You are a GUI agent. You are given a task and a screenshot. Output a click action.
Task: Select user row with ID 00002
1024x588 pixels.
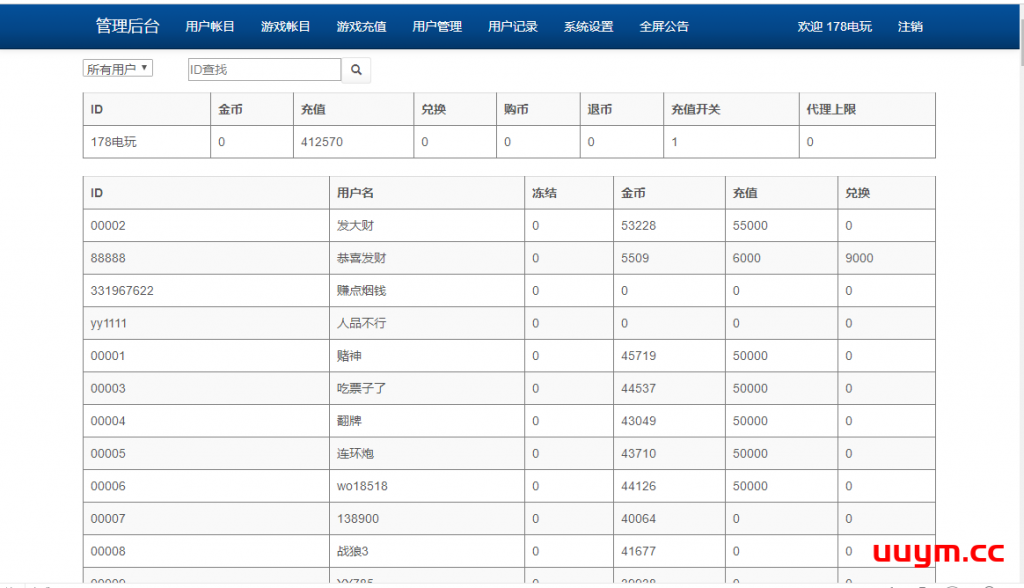point(108,226)
